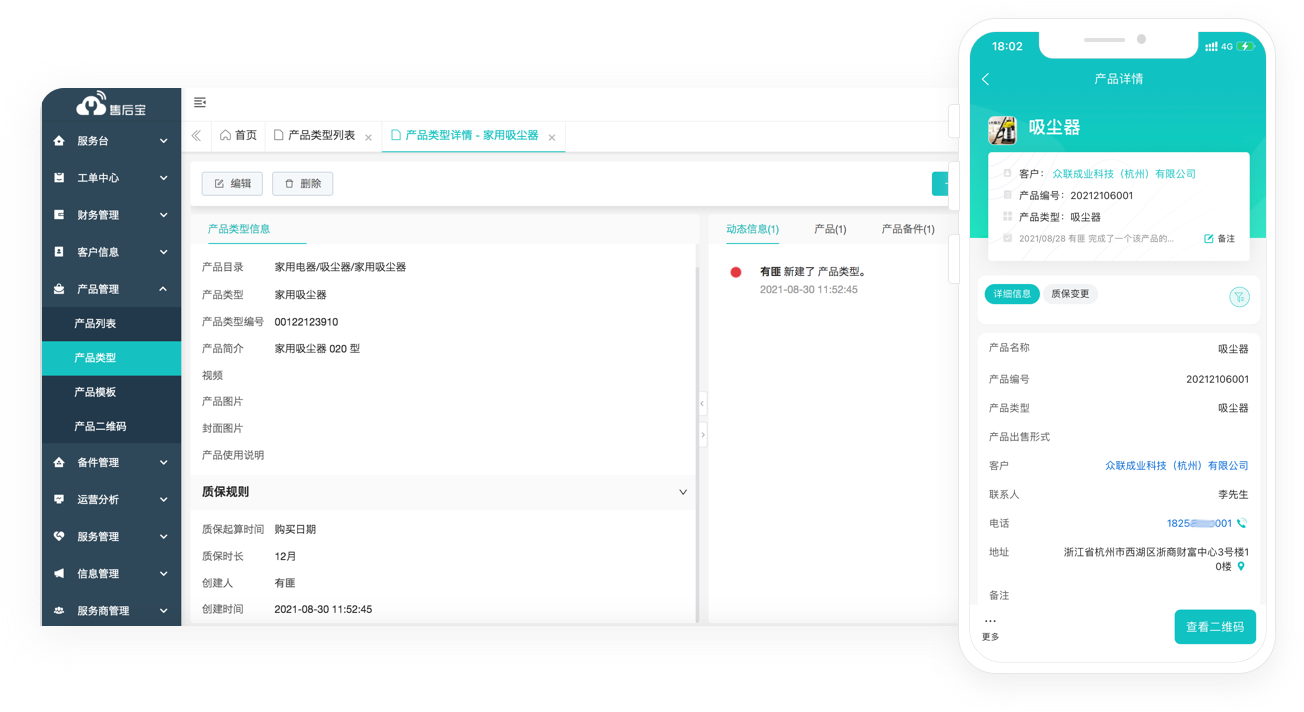Tap the 备注 edit note icon

1219,239
